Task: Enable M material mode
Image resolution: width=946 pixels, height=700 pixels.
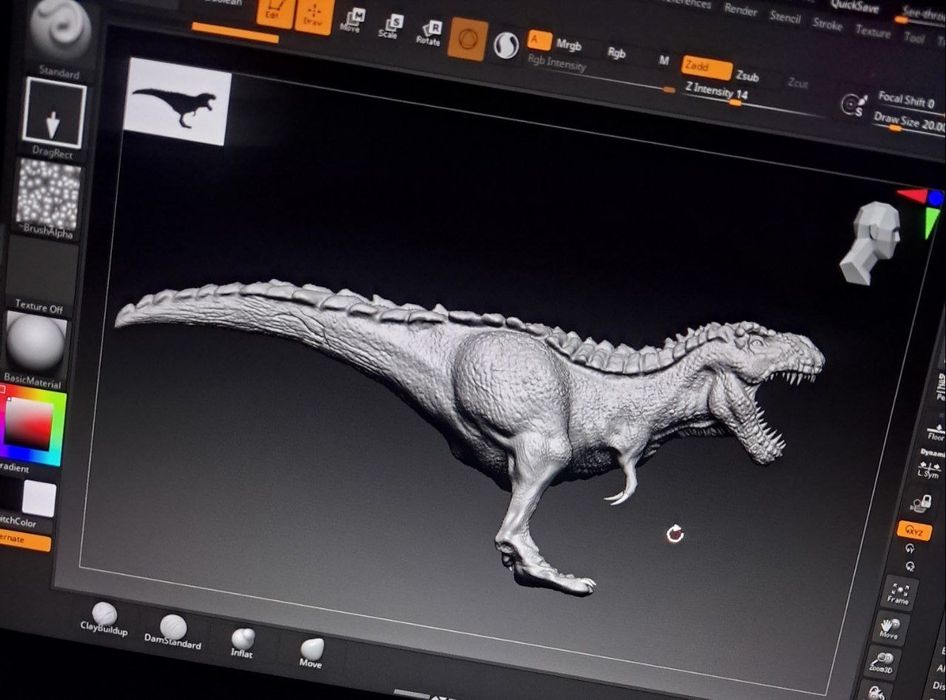Action: click(664, 60)
